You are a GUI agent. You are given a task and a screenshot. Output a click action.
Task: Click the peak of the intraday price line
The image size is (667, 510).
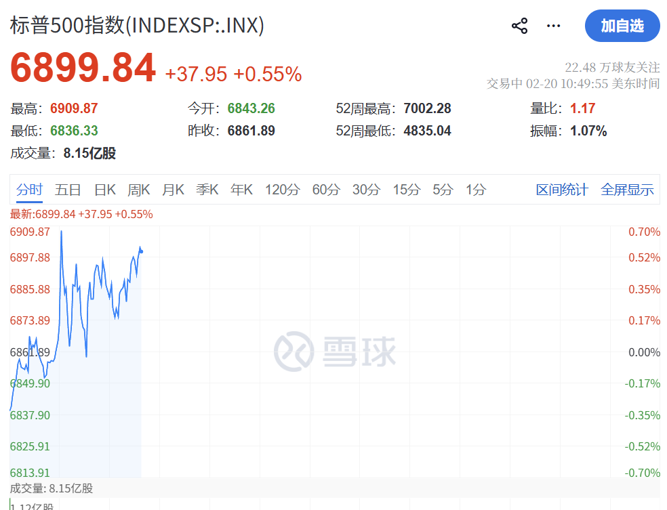tap(62, 232)
